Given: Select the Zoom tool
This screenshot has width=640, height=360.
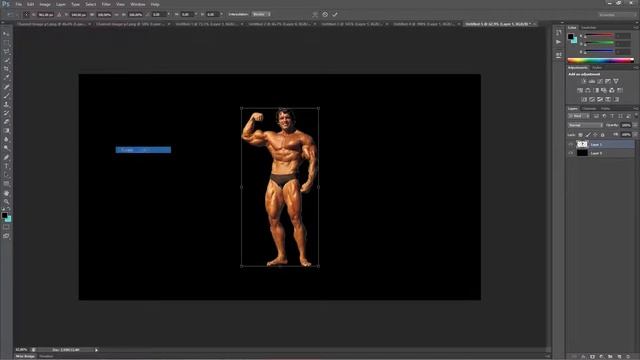Looking at the screenshot, I should pos(6,202).
